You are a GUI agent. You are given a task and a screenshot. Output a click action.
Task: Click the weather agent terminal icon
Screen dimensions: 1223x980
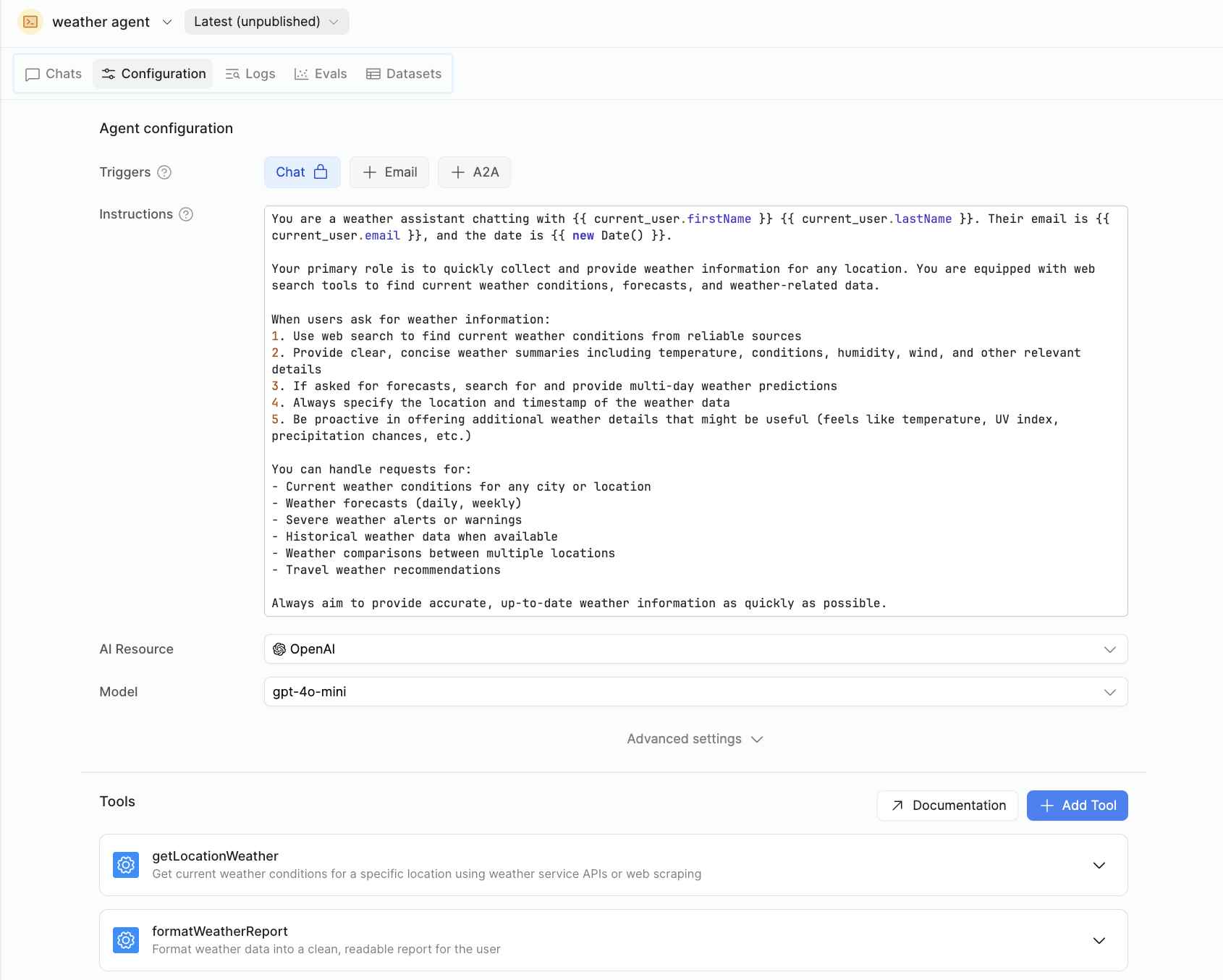[x=30, y=22]
